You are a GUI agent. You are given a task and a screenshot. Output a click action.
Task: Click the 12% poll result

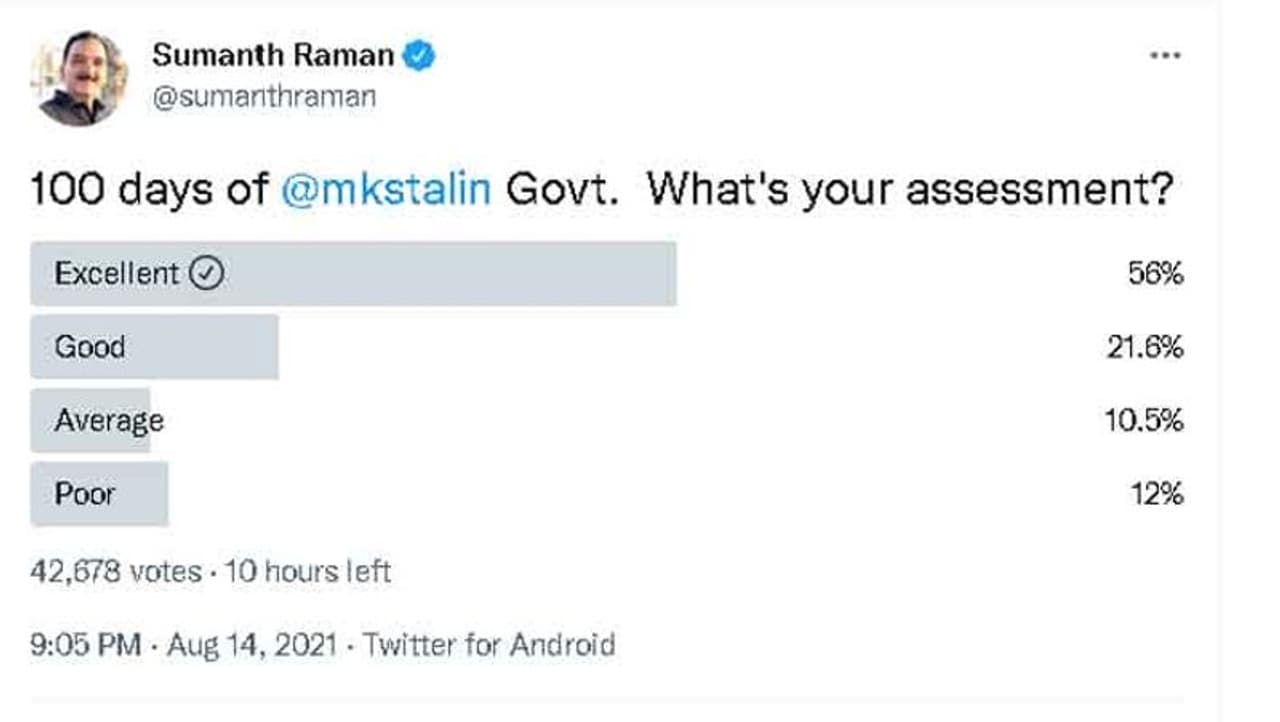[1158, 494]
